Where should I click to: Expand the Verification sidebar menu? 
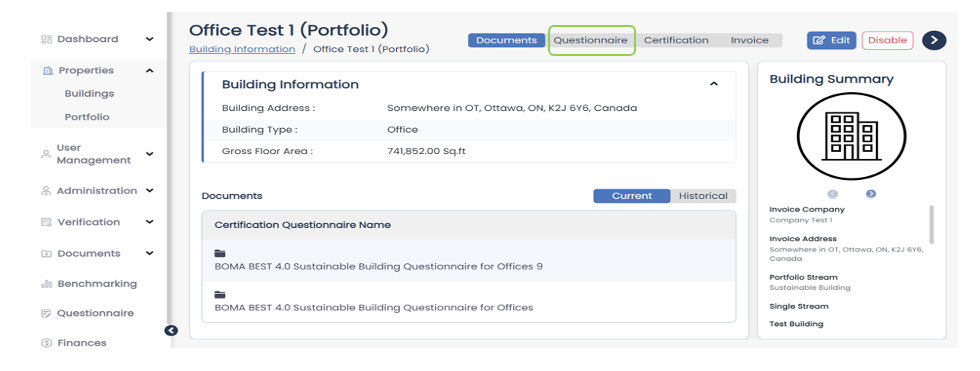(x=149, y=222)
